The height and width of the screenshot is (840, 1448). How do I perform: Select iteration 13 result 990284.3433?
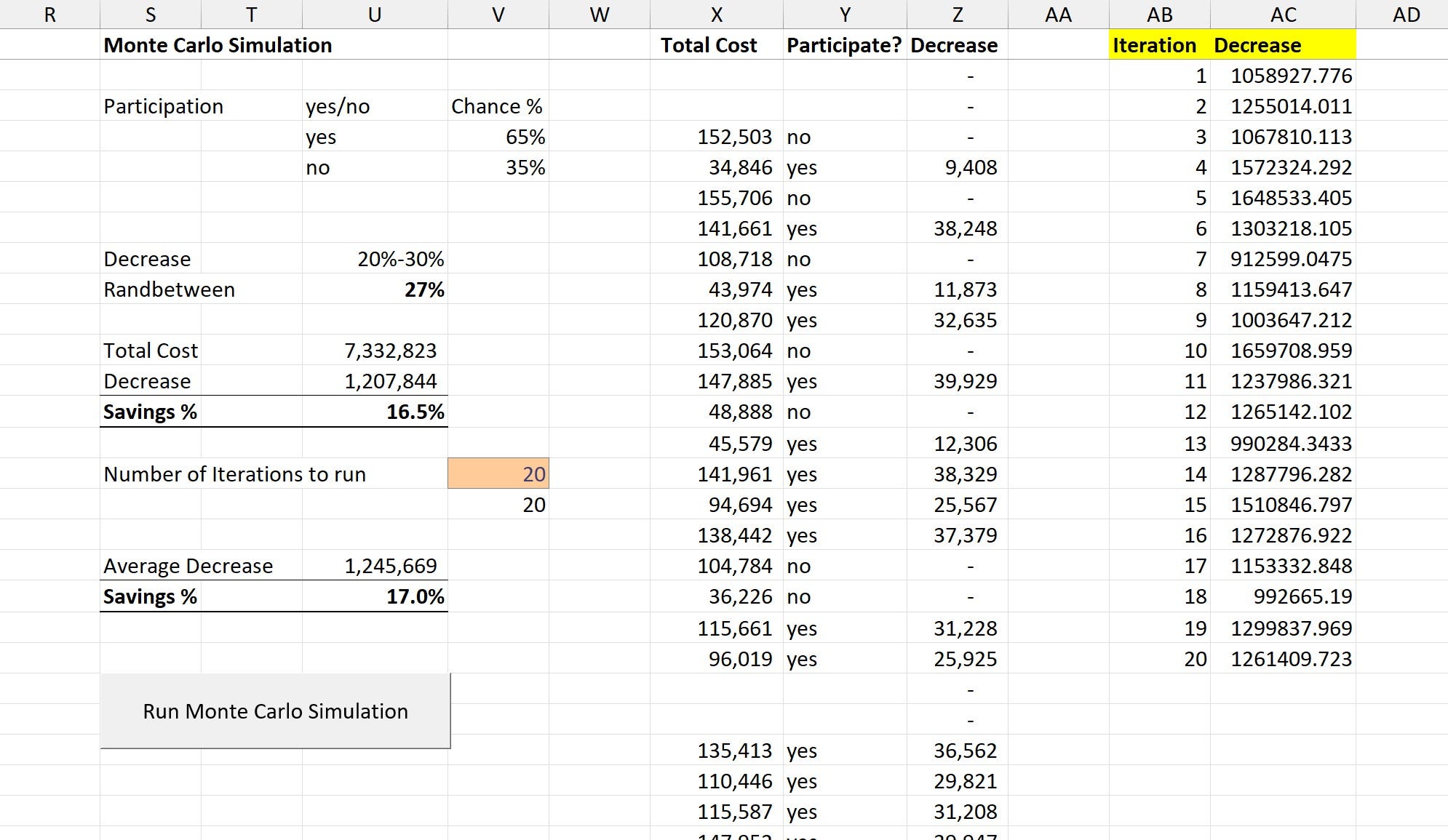click(x=1284, y=444)
